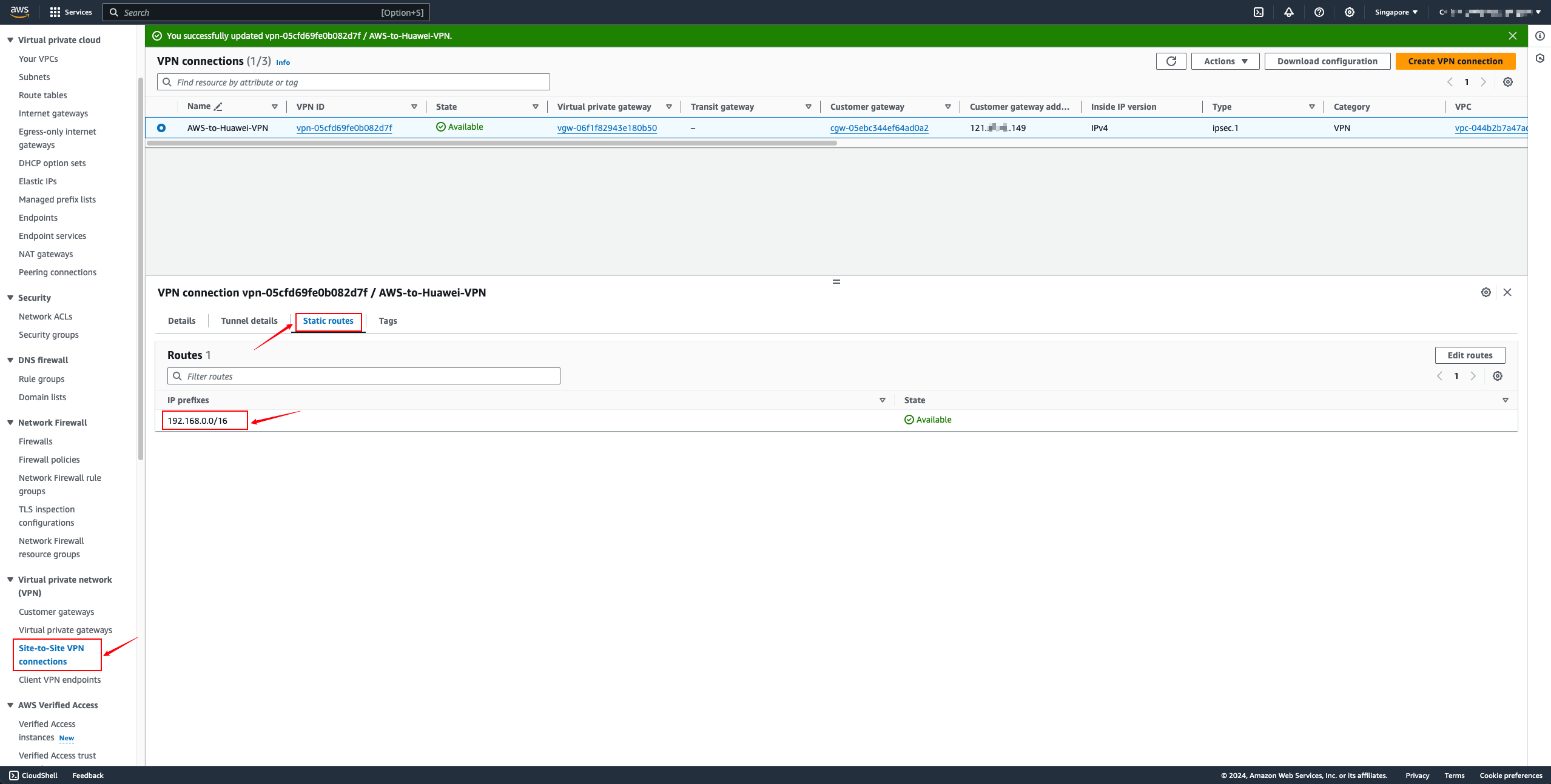Open the Site-to-Site VPN connections link
The image size is (1551, 784).
(x=51, y=655)
